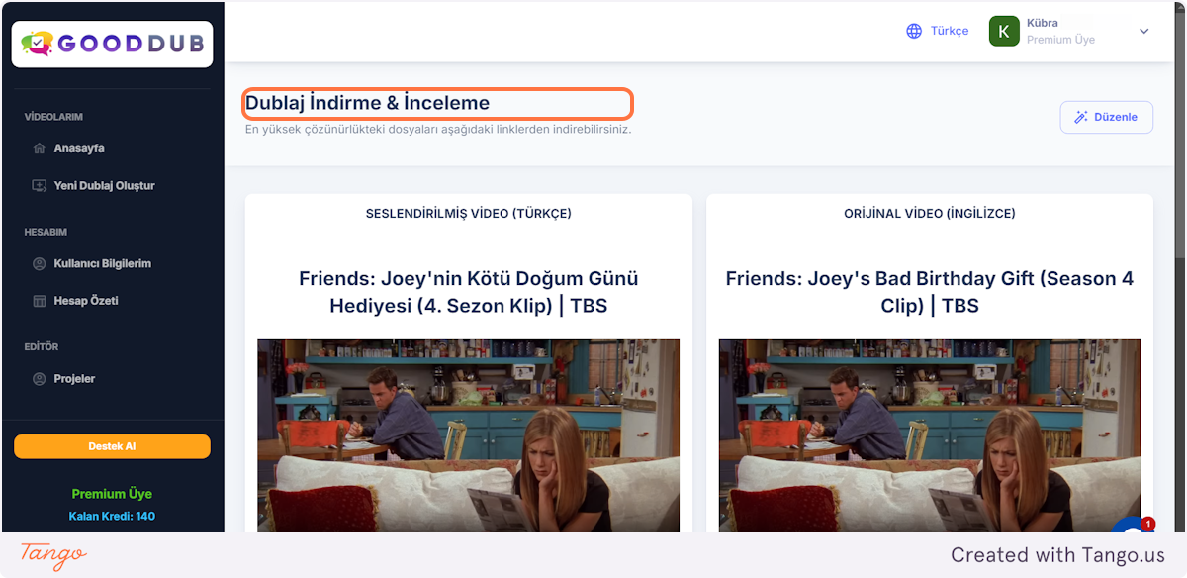1187x578 pixels.
Task: Click the Hesap Özeti sidebar icon
Action: (x=40, y=301)
